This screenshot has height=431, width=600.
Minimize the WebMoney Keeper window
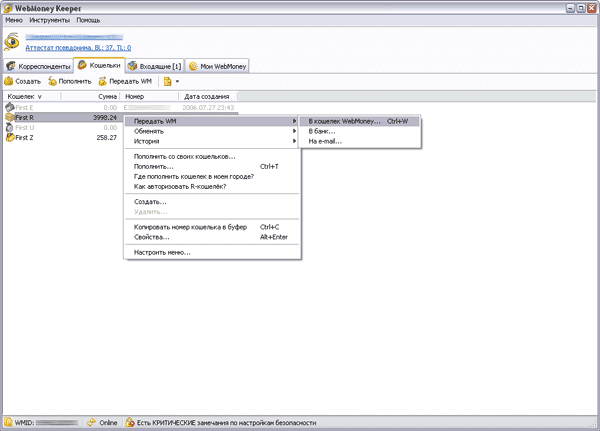point(571,8)
